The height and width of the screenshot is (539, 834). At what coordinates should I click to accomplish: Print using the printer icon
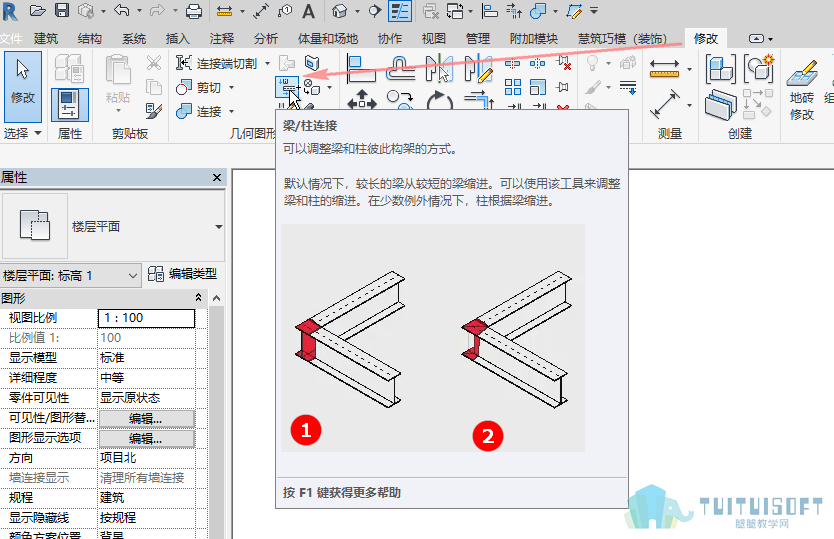[x=194, y=11]
